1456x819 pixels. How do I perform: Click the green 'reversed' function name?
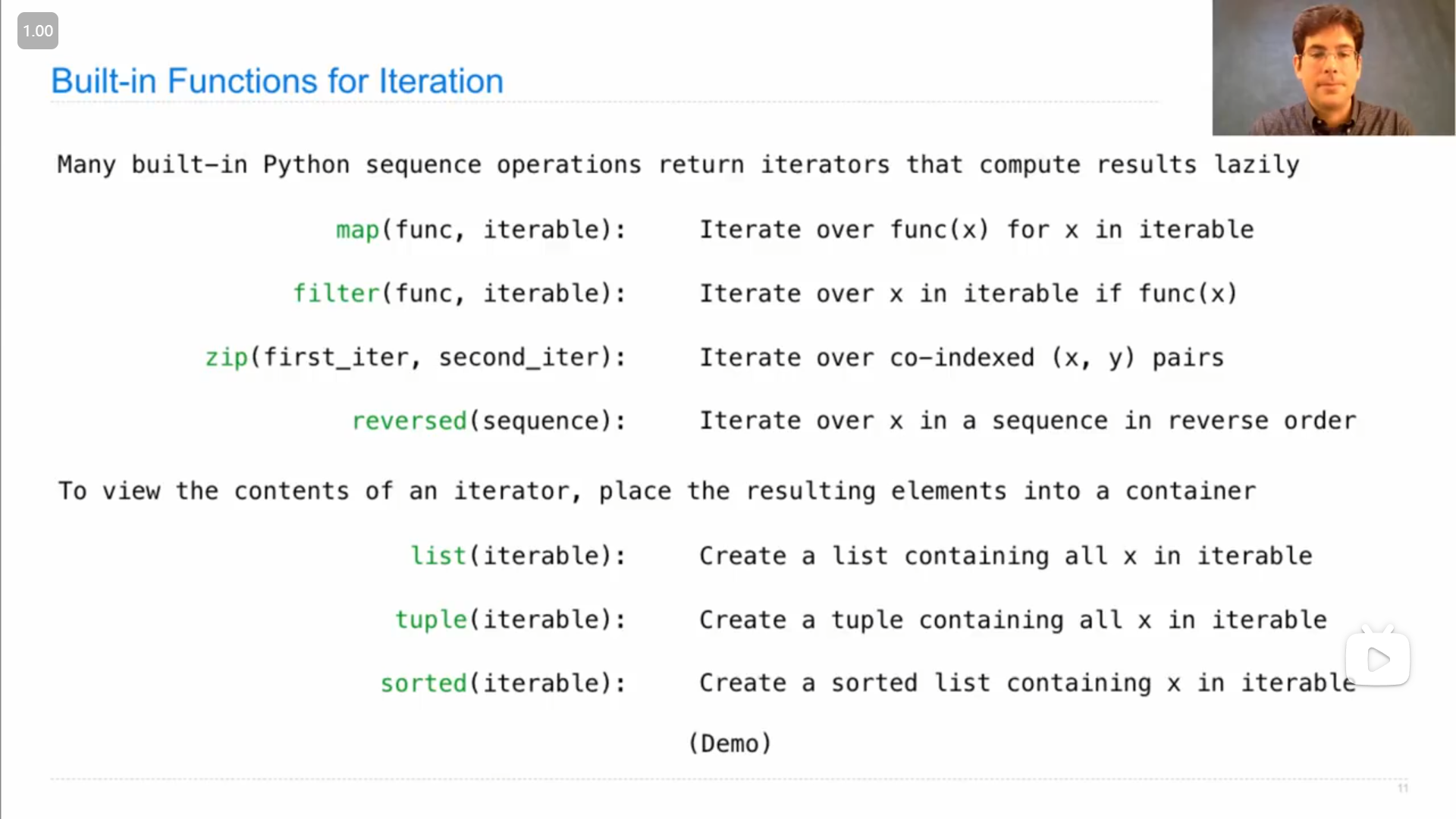pyautogui.click(x=409, y=420)
